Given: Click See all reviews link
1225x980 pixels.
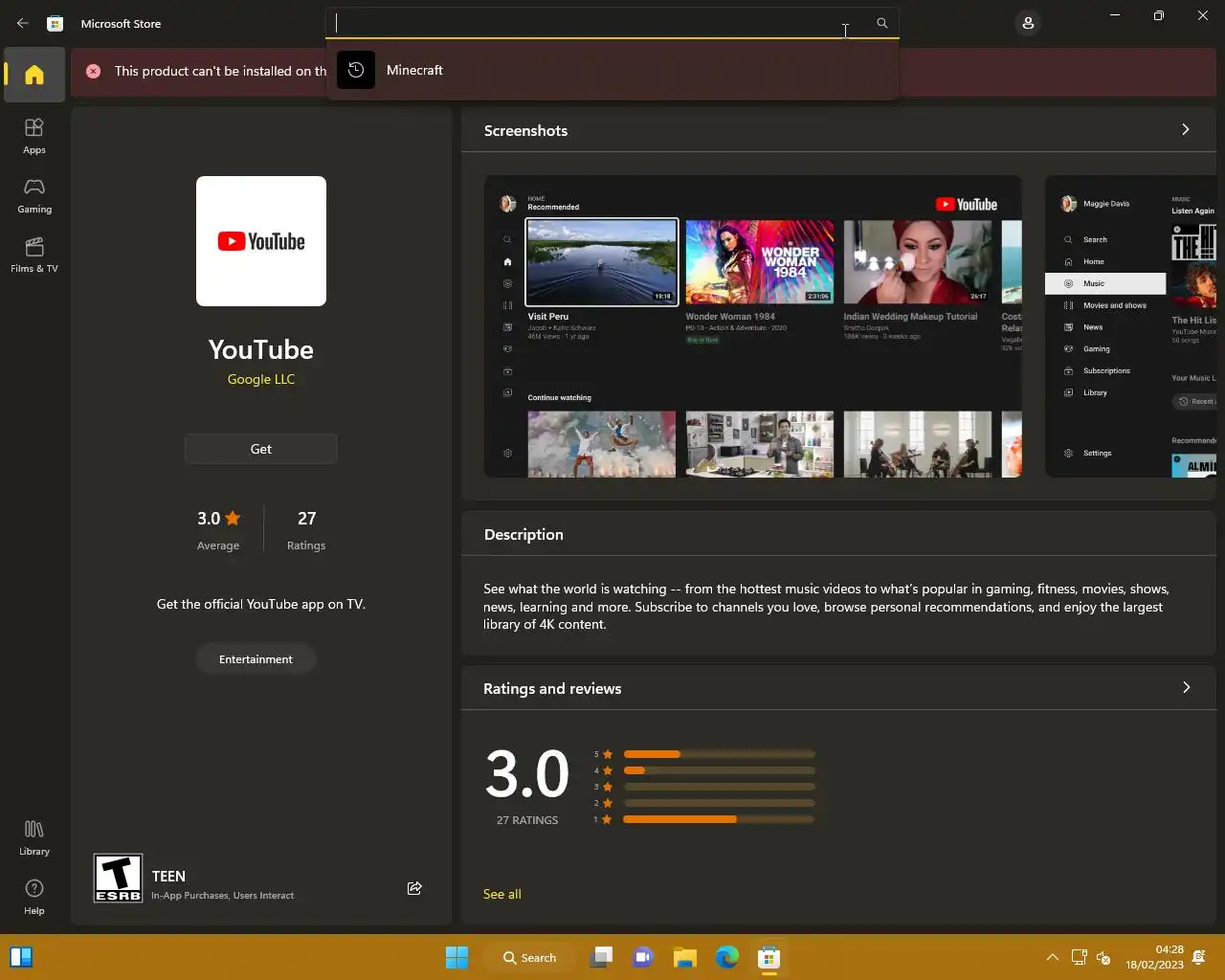Looking at the screenshot, I should 502,894.
